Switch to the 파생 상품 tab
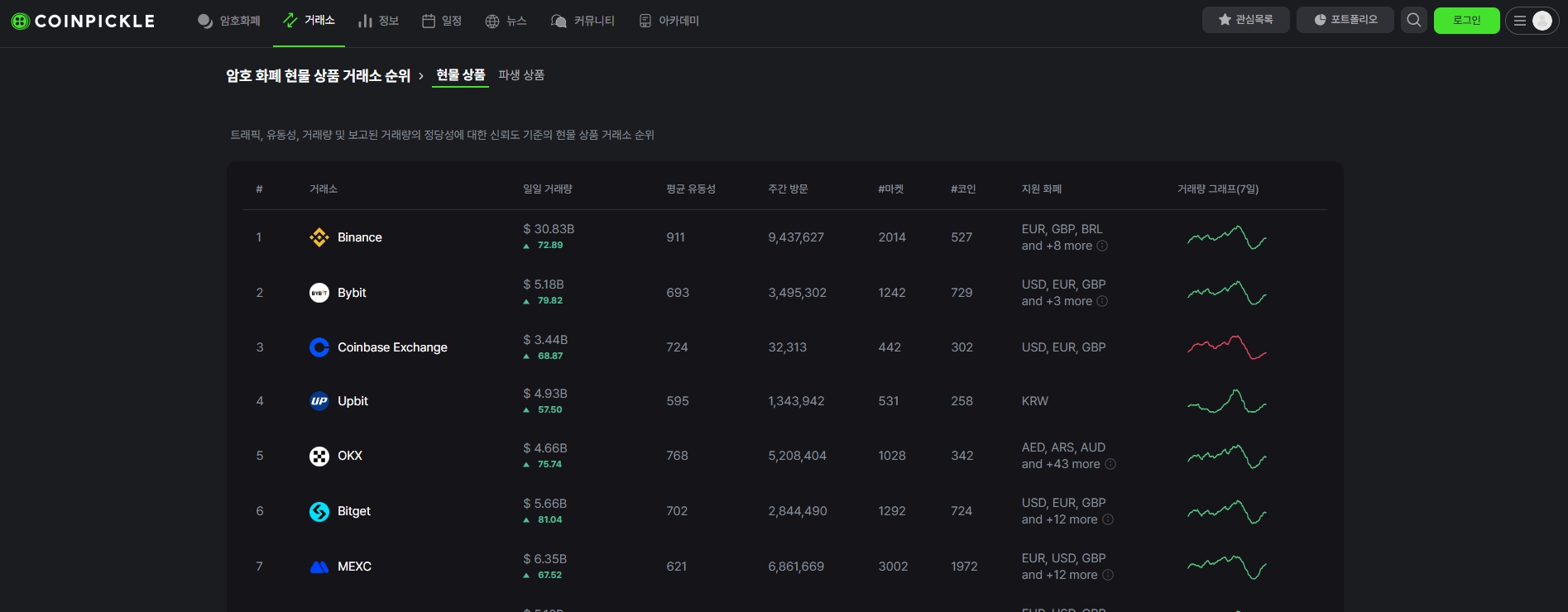Image resolution: width=1568 pixels, height=612 pixels. 521,75
